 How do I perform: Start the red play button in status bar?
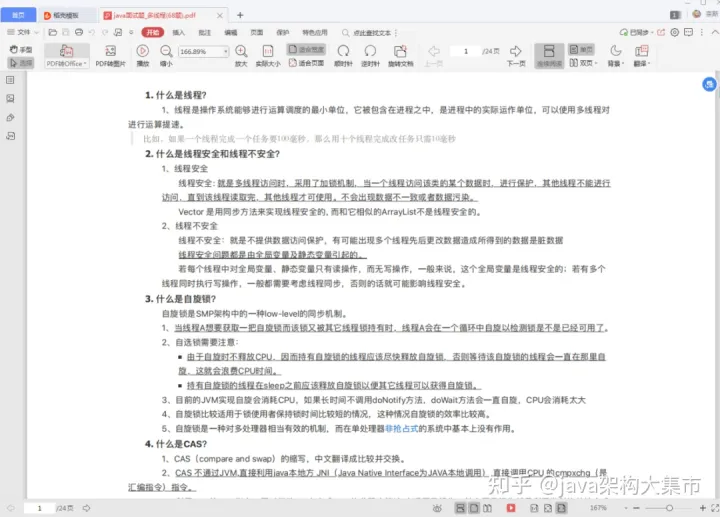coord(511,508)
